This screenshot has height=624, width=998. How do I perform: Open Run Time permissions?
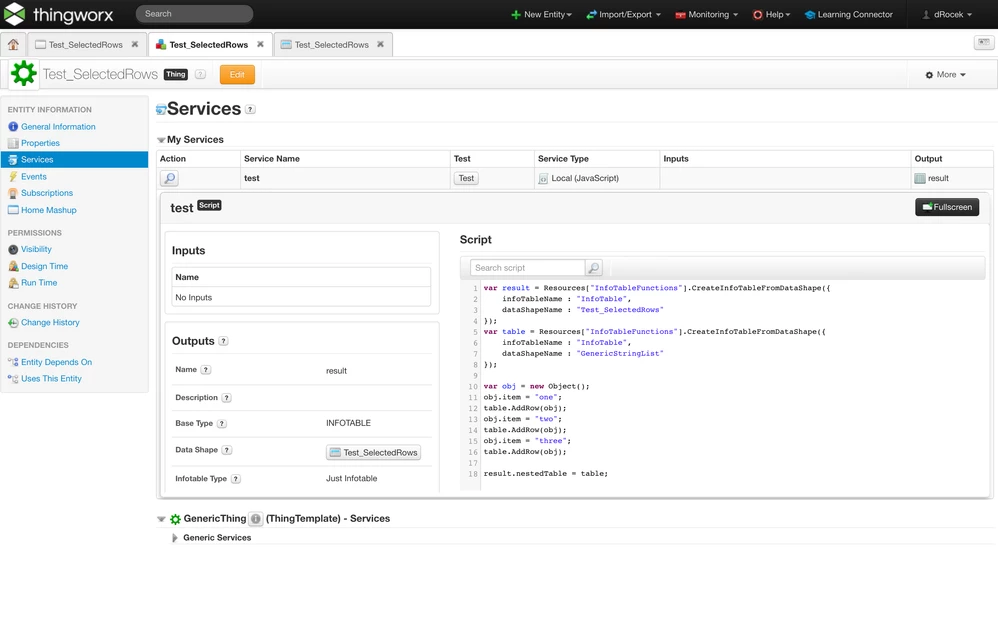pyautogui.click(x=39, y=283)
